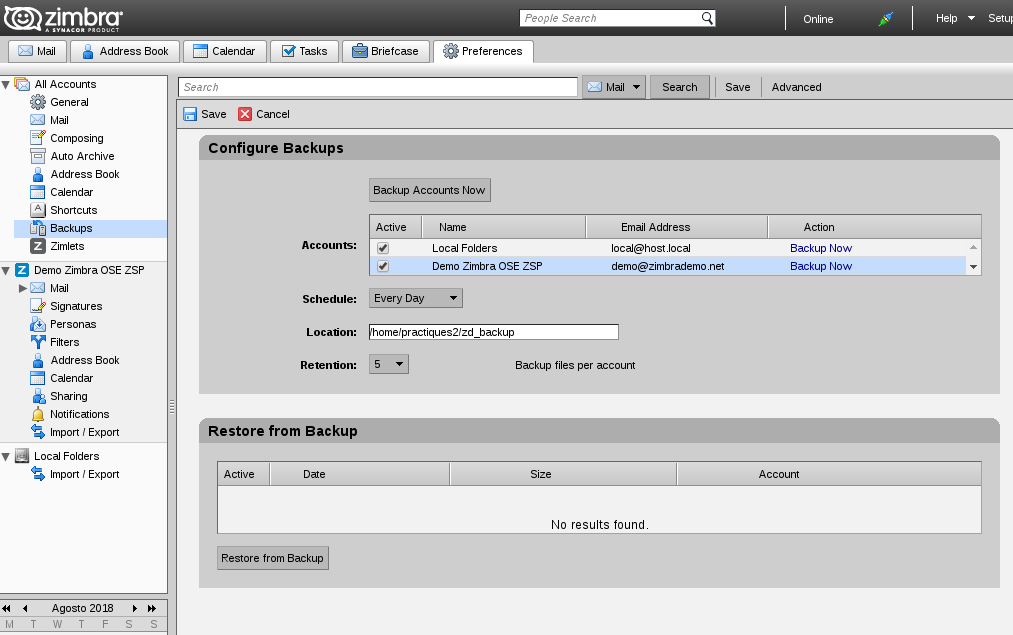Toggle Demo Zimbra OSE ZSP active checkbox

click(x=383, y=266)
